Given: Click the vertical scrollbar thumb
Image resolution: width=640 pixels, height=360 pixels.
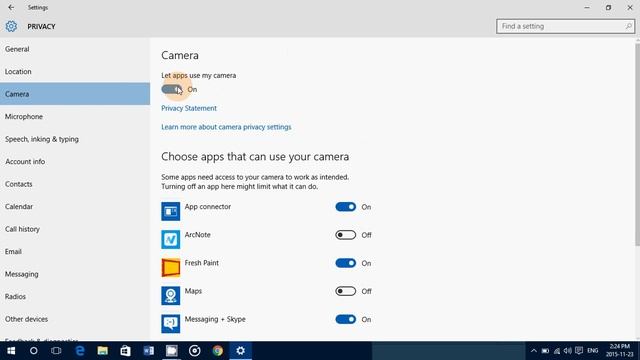Looking at the screenshot, I should 638,144.
